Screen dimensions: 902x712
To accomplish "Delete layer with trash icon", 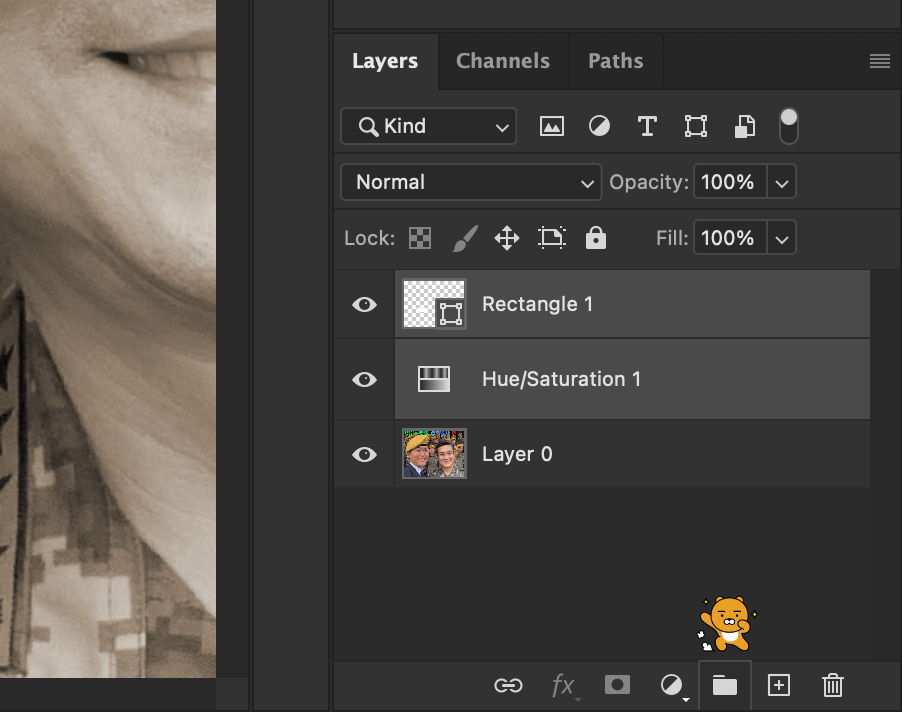I will tap(832, 686).
